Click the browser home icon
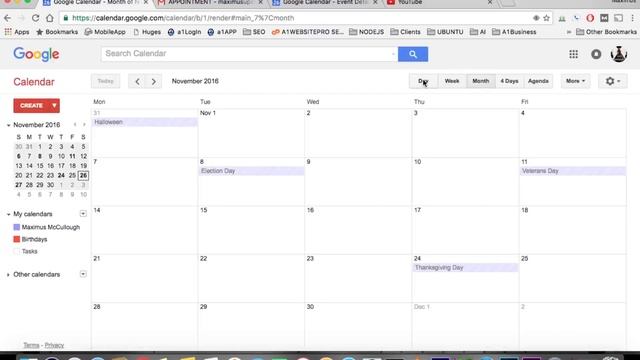 (49, 18)
